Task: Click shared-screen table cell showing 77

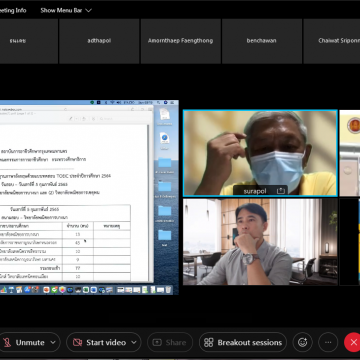Action: tap(78, 268)
